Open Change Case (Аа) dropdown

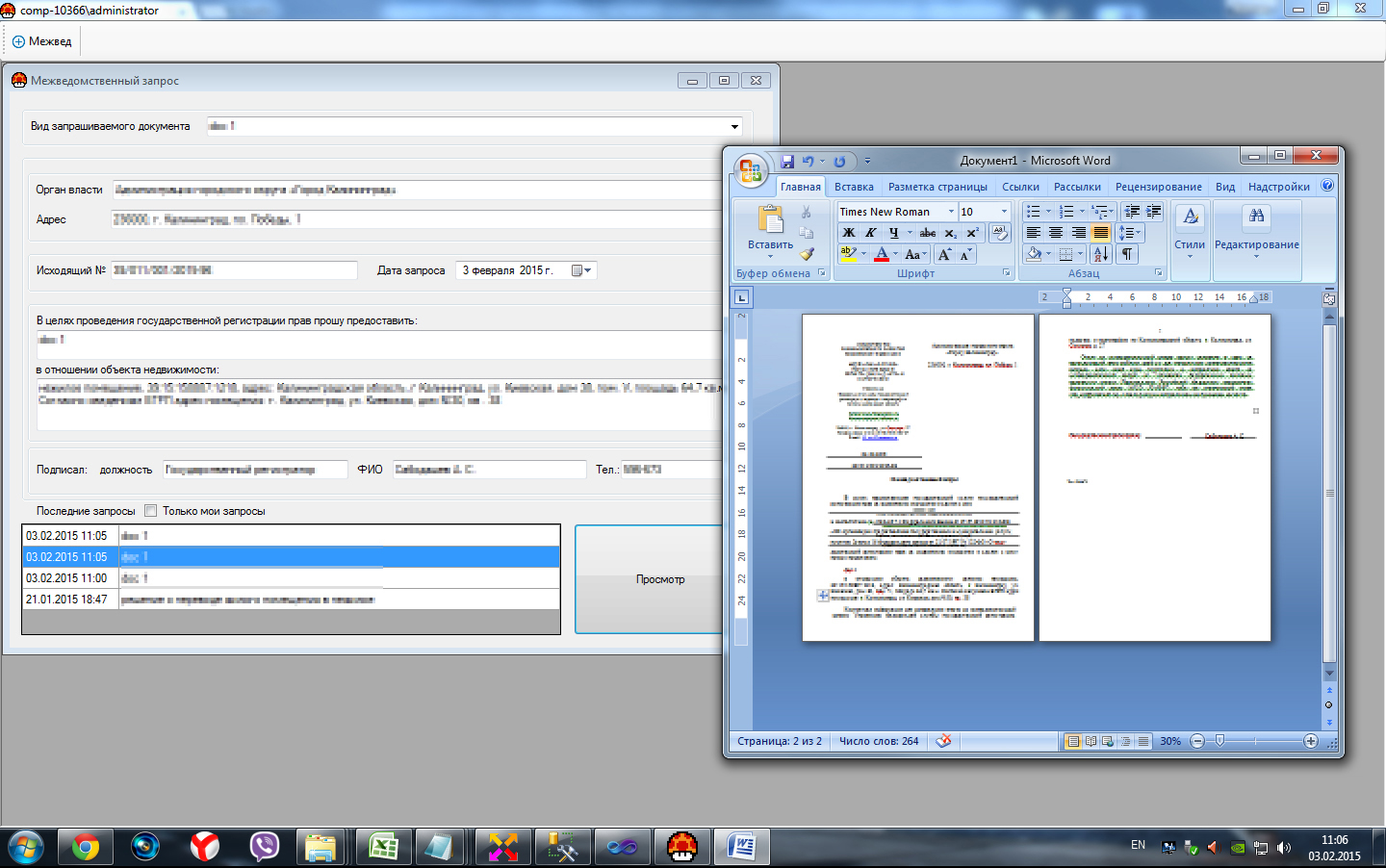[916, 254]
